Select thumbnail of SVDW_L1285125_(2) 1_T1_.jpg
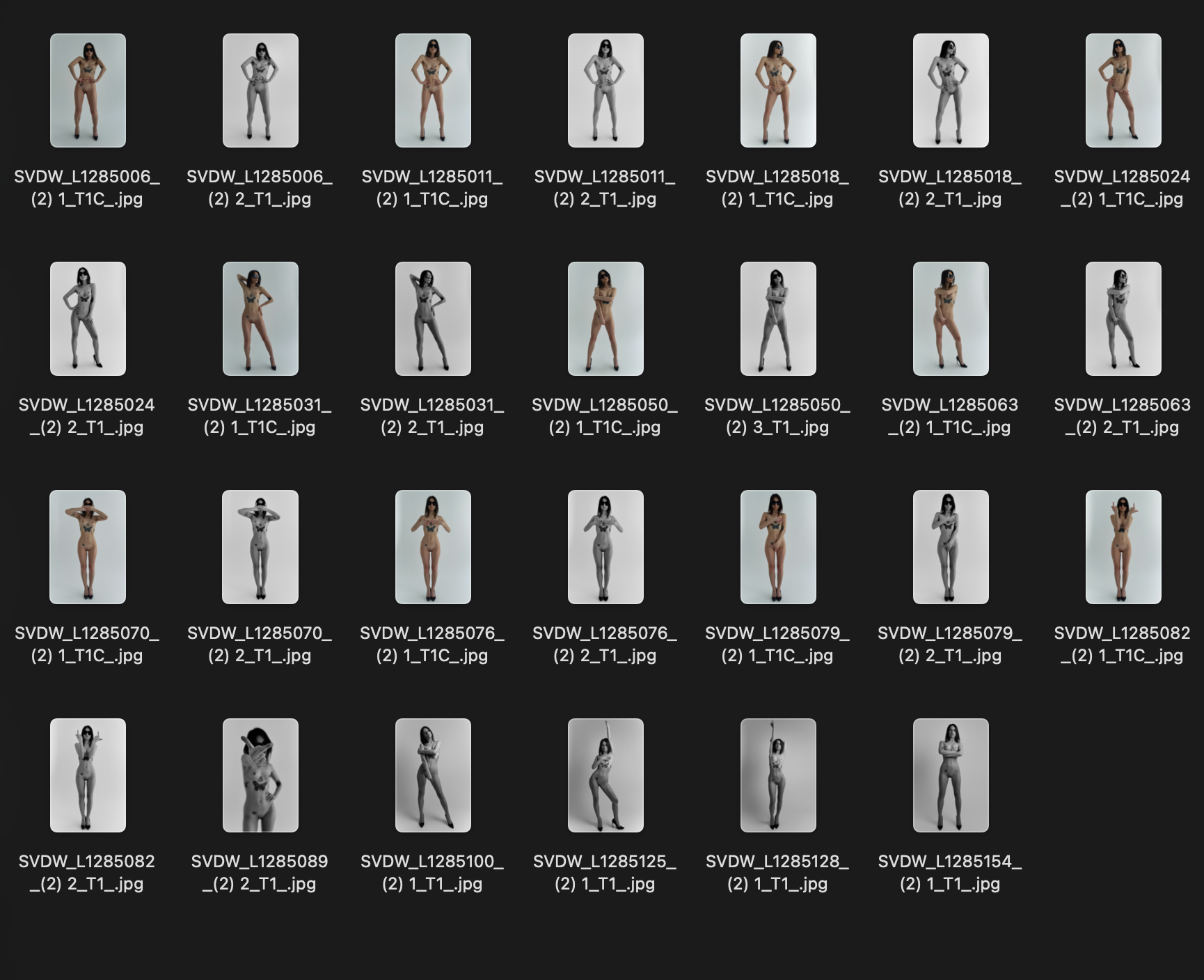 click(605, 775)
